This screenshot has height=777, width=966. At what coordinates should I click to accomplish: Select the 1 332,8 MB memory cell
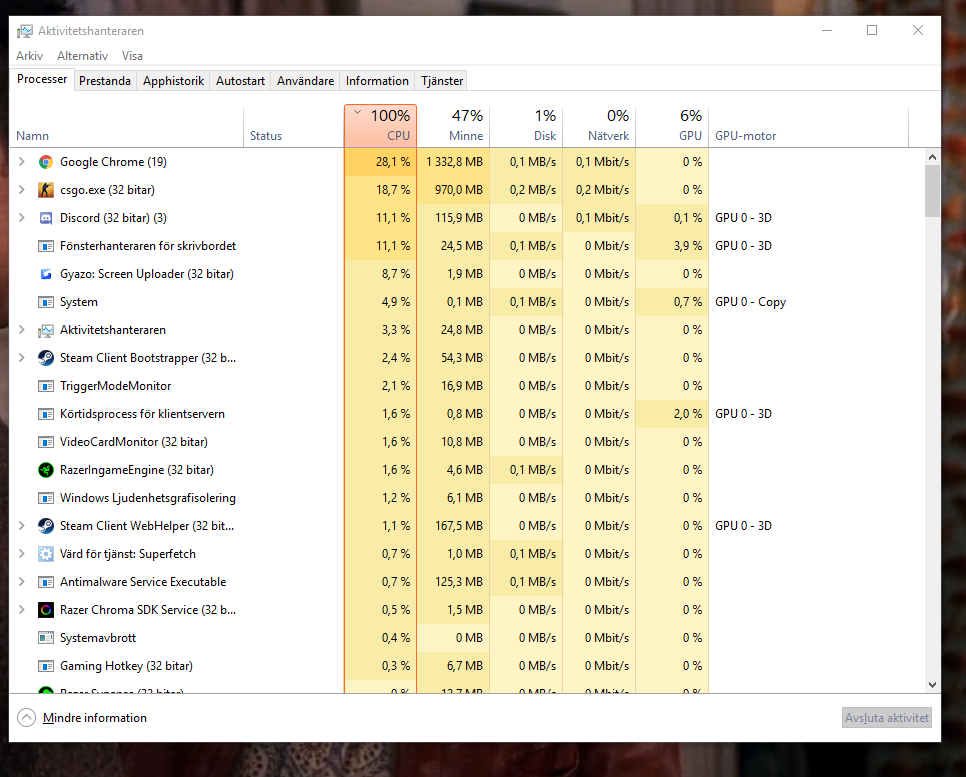tap(453, 162)
